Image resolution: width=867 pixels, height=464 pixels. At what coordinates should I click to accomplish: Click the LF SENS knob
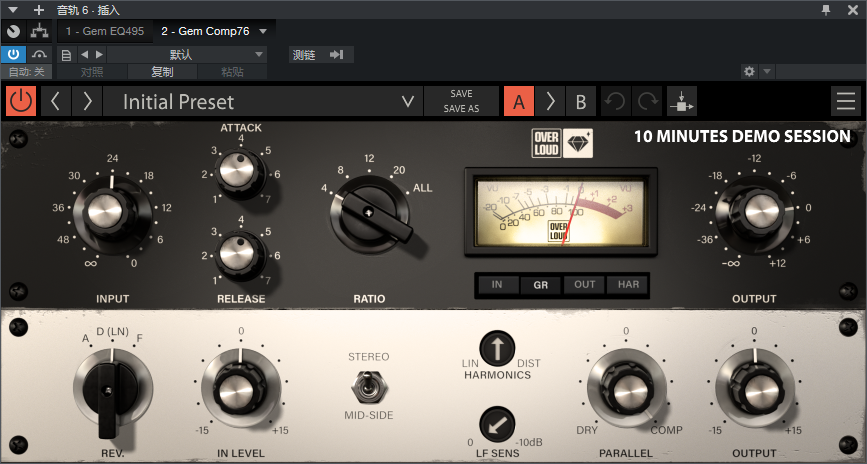tap(497, 424)
